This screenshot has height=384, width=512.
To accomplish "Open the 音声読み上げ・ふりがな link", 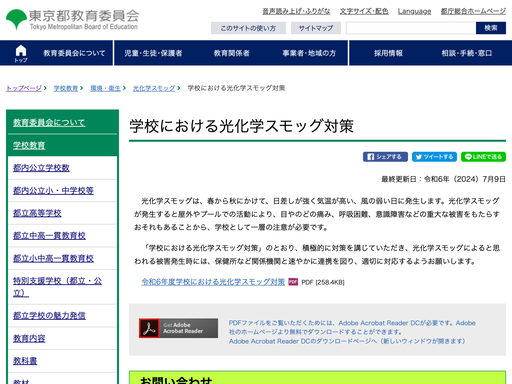I will (296, 11).
